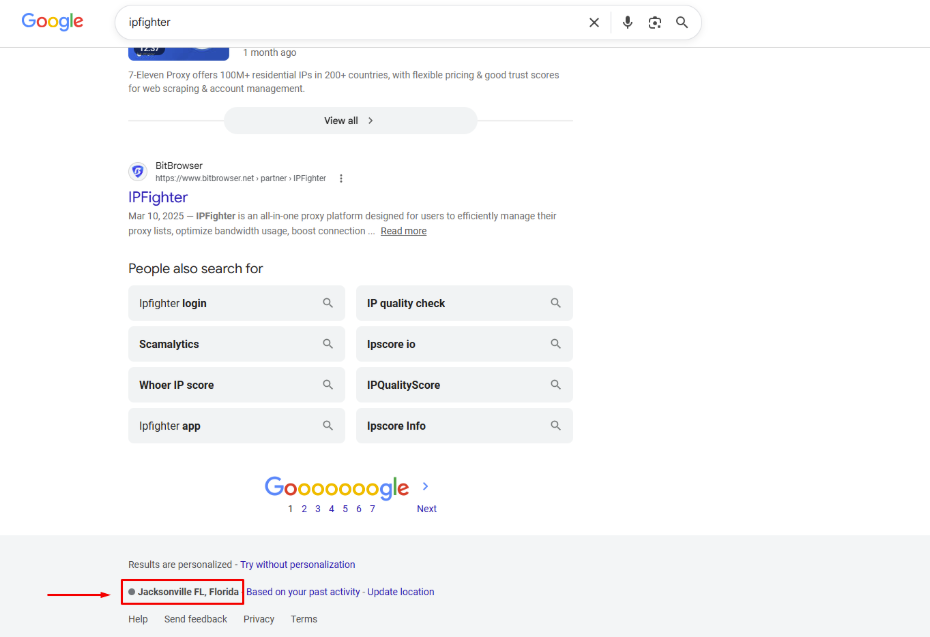Image resolution: width=930 pixels, height=637 pixels.
Task: Click Try without personalization
Action: point(298,565)
